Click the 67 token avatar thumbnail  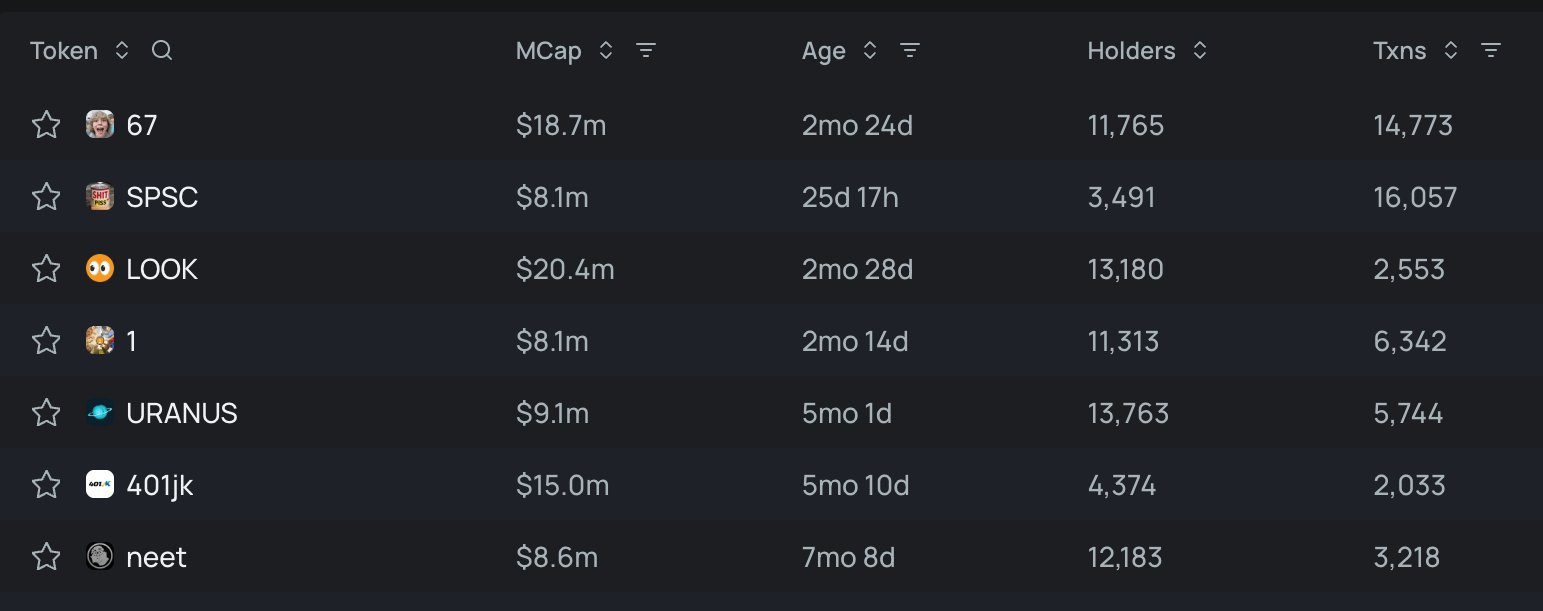click(x=100, y=125)
